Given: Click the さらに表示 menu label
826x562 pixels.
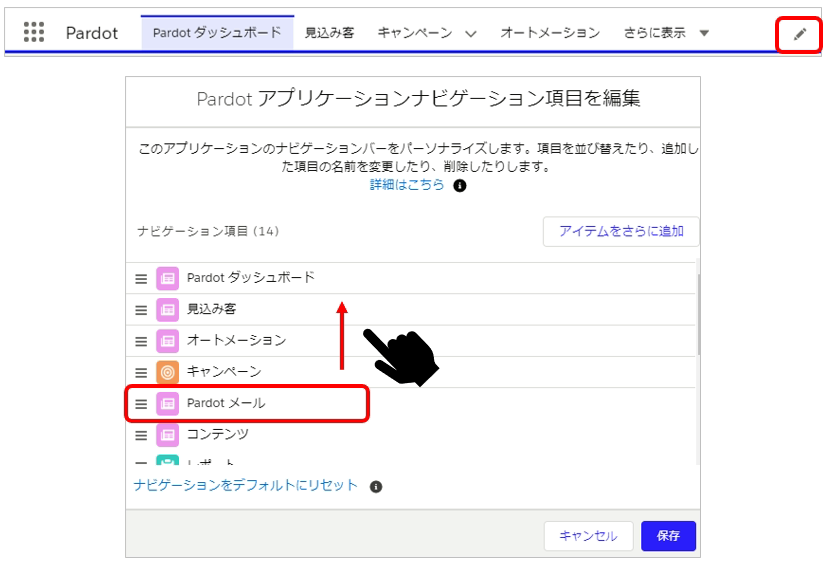Looking at the screenshot, I should pyautogui.click(x=655, y=33).
